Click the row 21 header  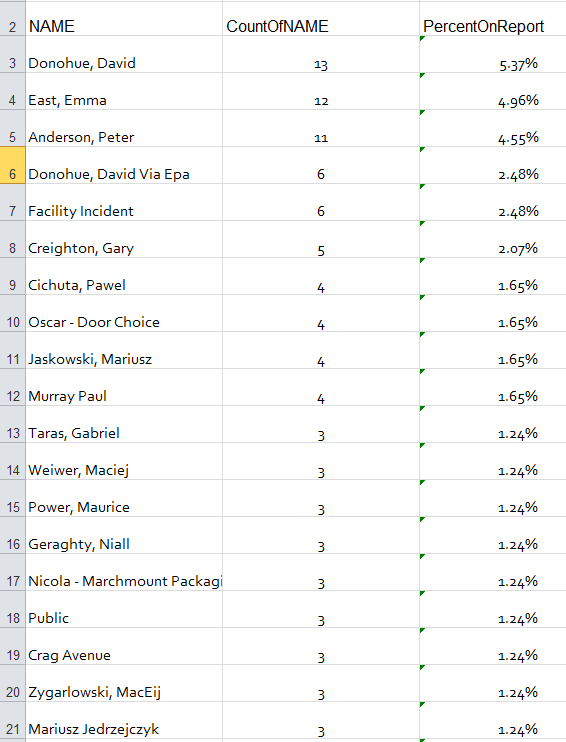tap(12, 720)
